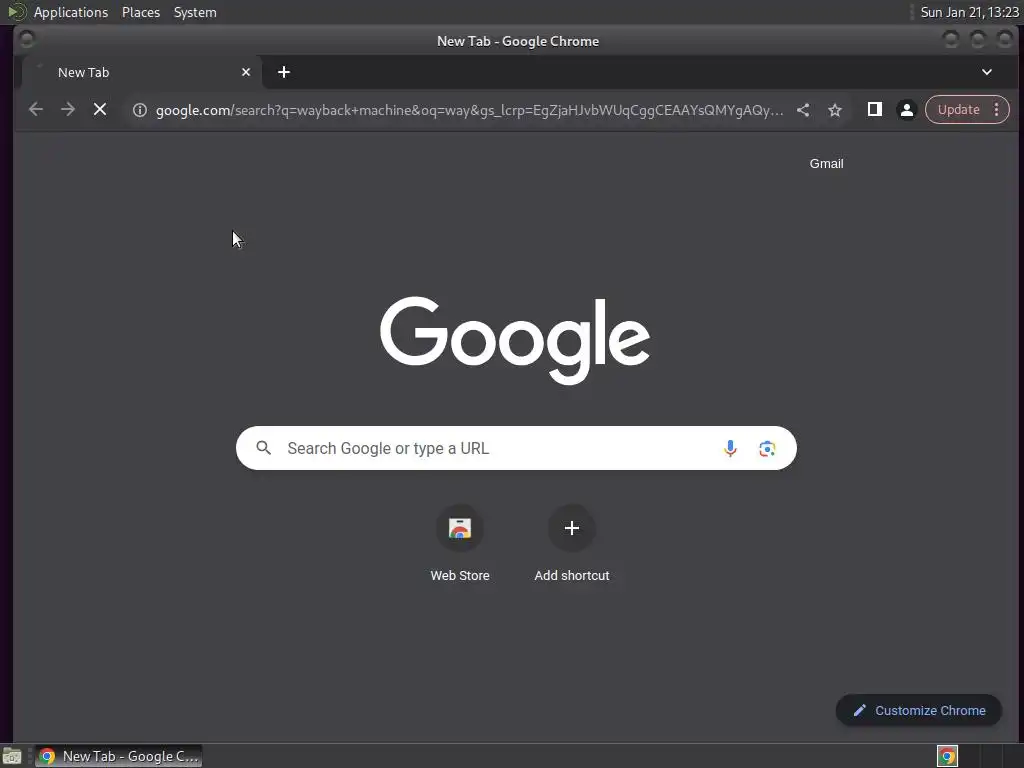Go forward with the forward arrow

(68, 110)
